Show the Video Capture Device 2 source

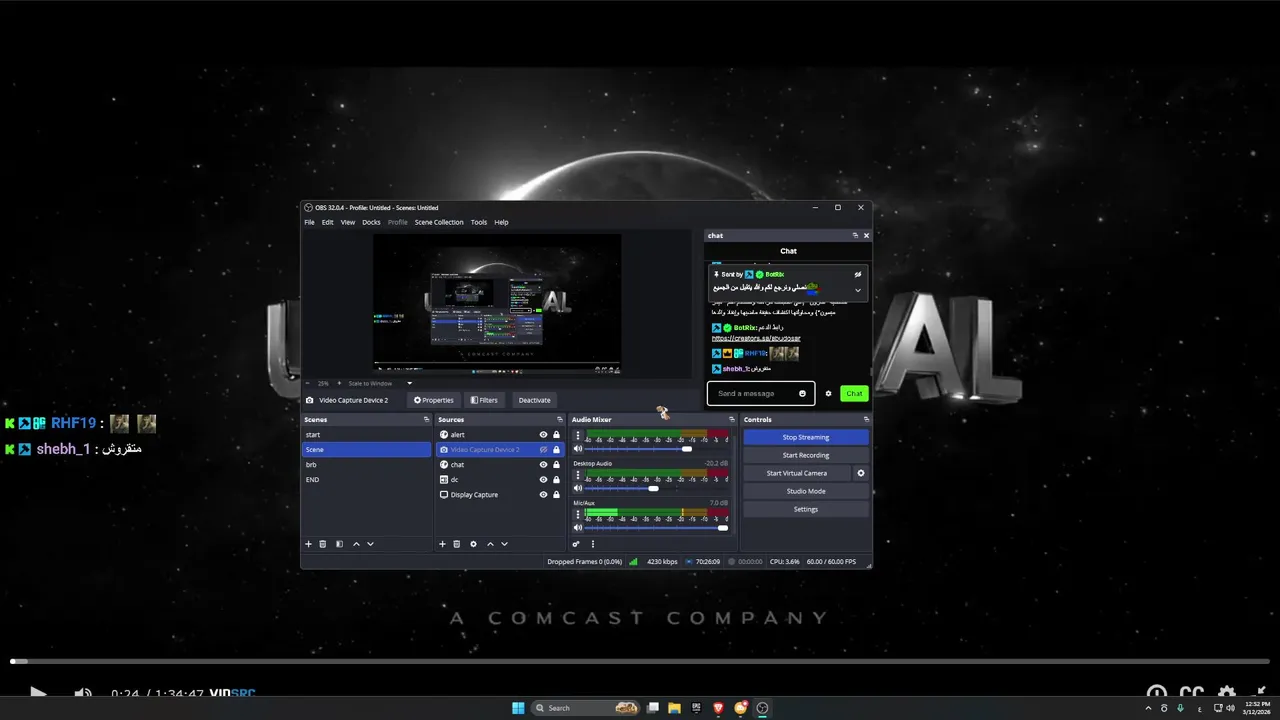click(543, 450)
